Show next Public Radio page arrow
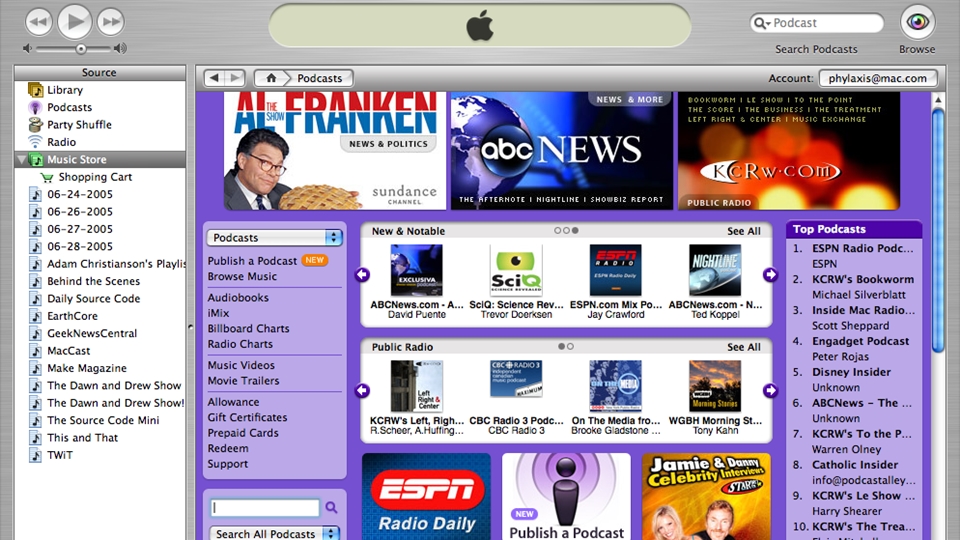Viewport: 960px width, 540px height. 770,391
